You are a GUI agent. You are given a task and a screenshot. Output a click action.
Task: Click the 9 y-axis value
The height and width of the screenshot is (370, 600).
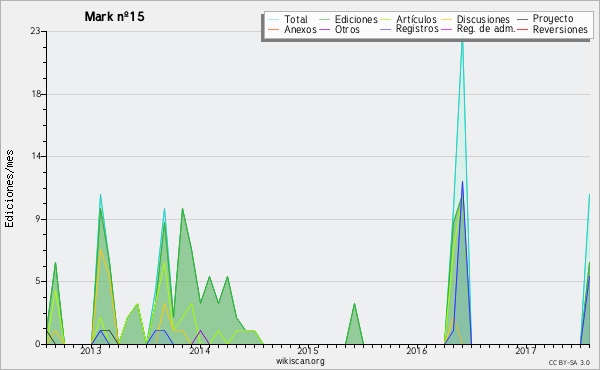tap(38, 219)
